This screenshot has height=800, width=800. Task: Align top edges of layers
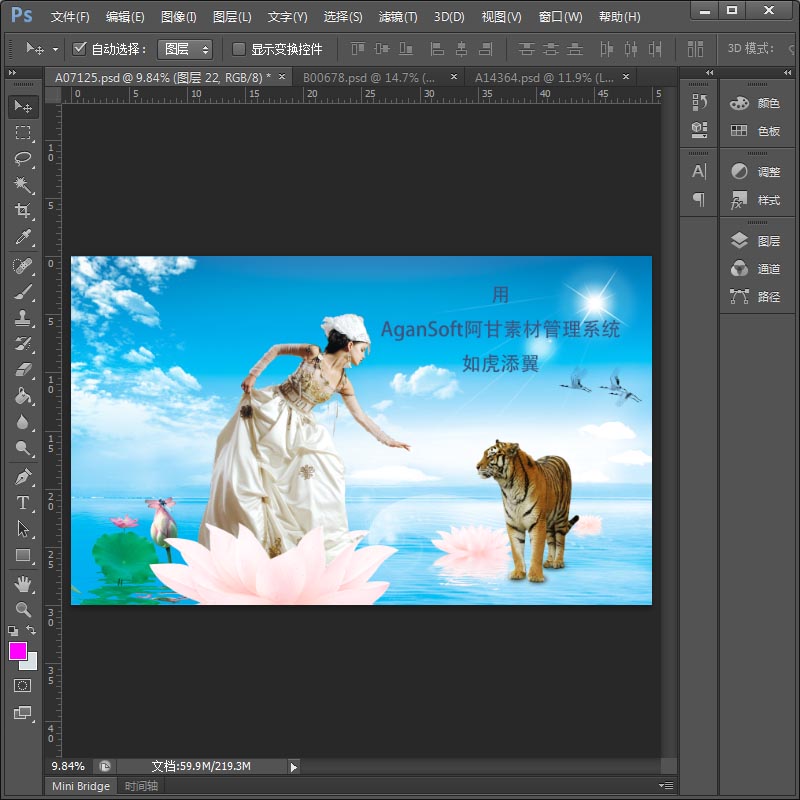pyautogui.click(x=358, y=49)
